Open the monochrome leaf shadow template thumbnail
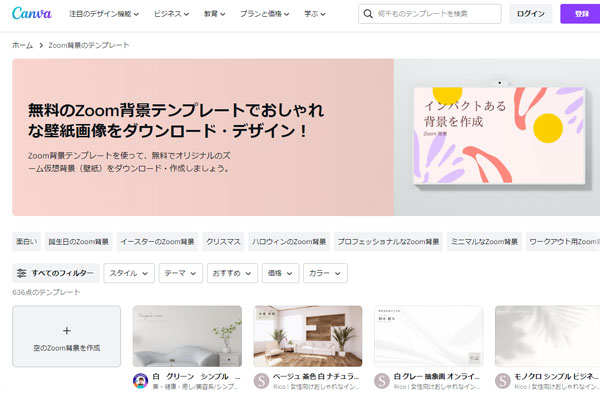The image size is (600, 400). tap(548, 336)
